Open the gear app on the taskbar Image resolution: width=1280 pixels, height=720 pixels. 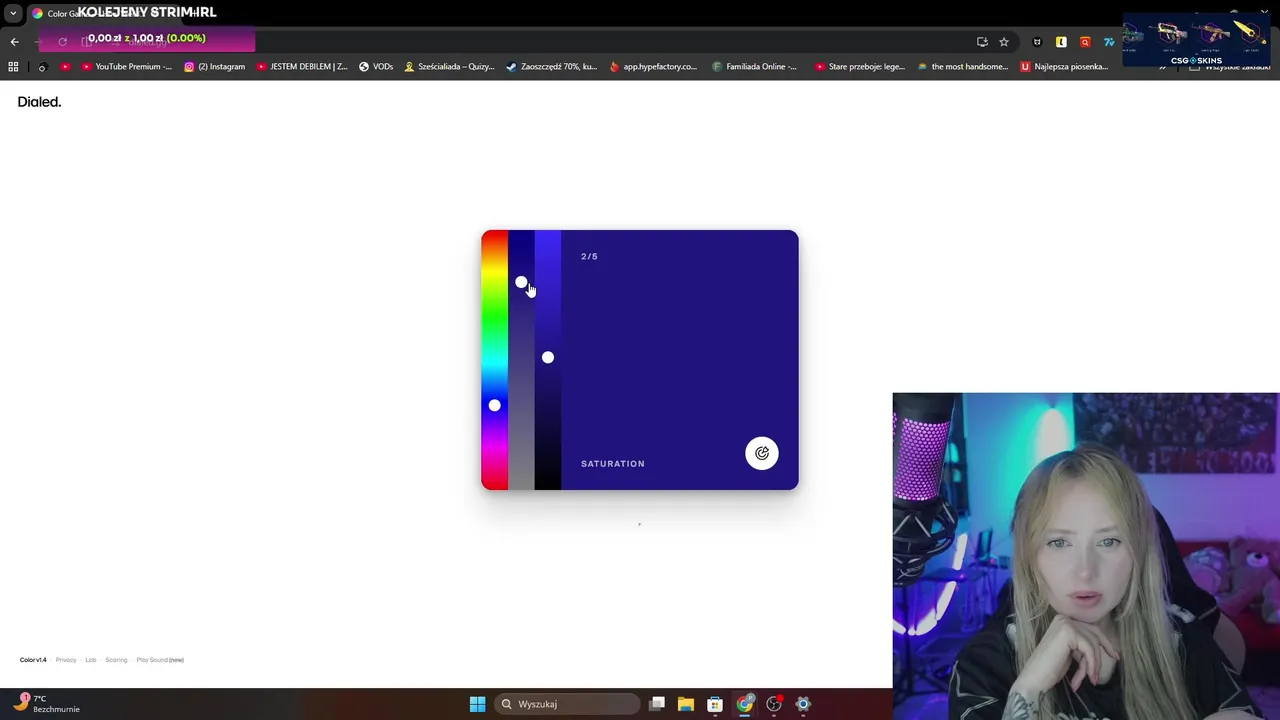point(803,704)
